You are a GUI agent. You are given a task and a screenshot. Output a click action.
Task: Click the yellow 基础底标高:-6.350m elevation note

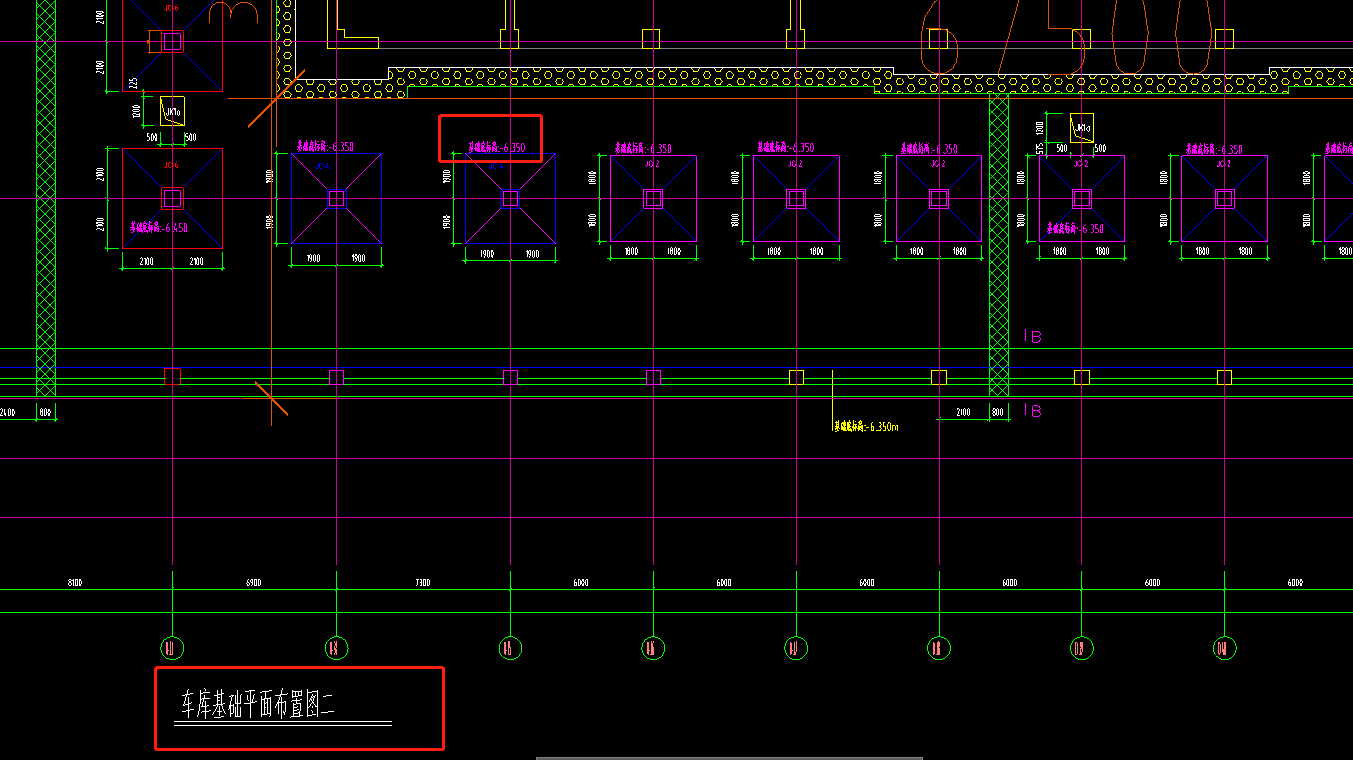pos(866,427)
